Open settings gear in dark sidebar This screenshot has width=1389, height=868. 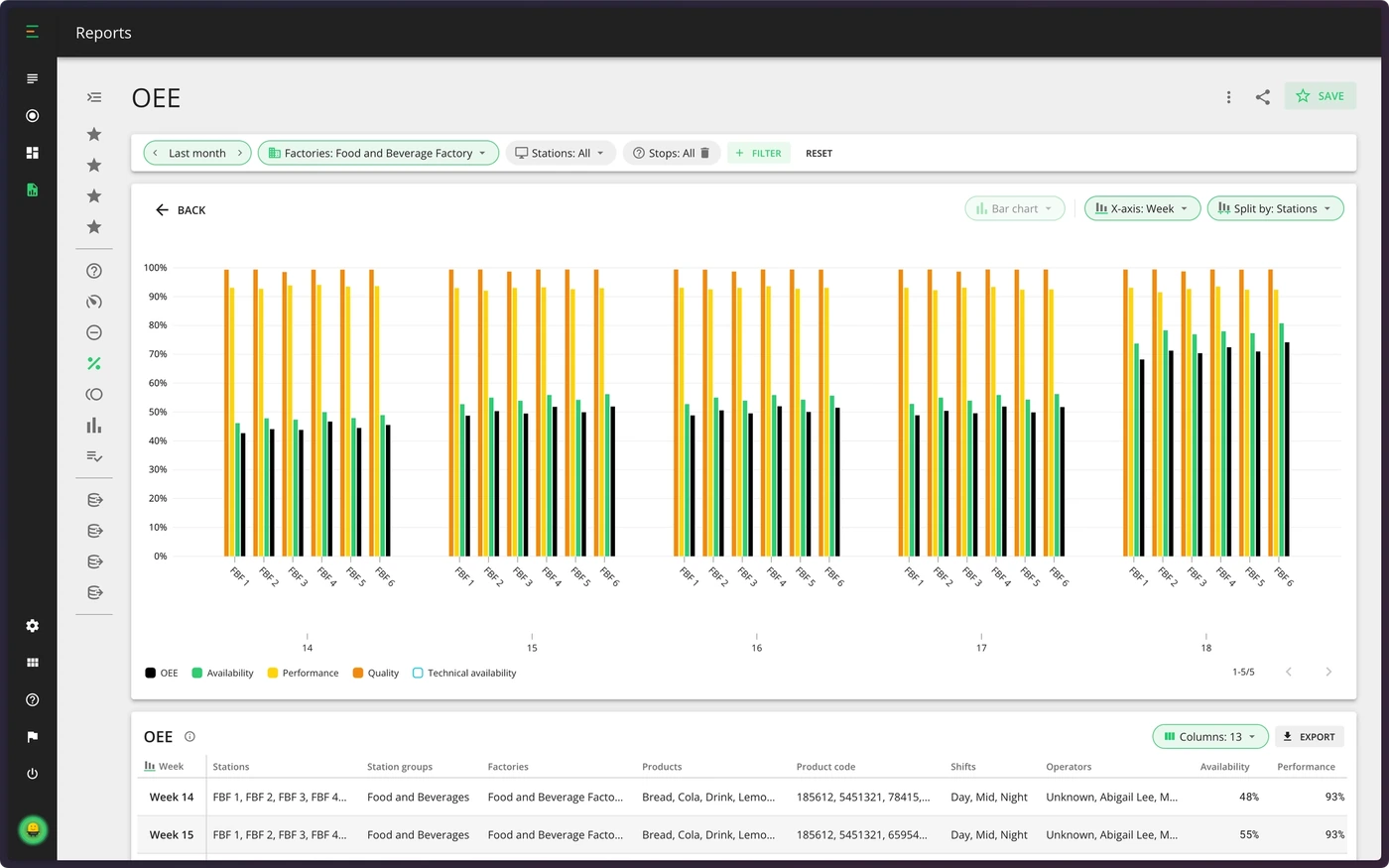pyautogui.click(x=32, y=626)
